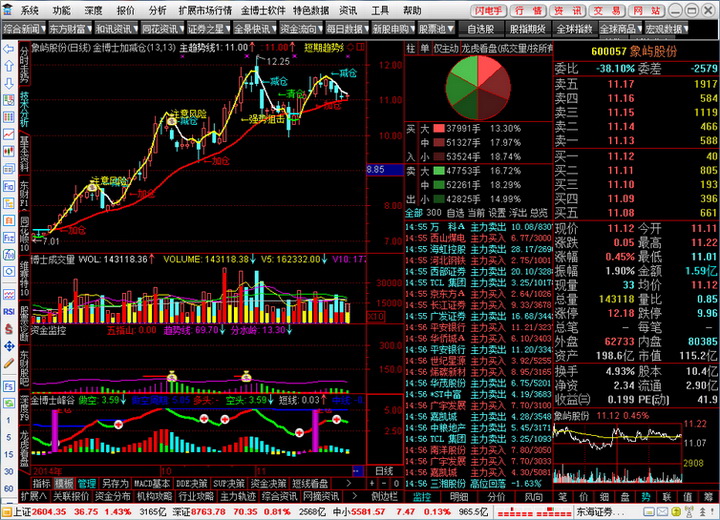This screenshot has height=520, width=720.
Task: Open the 综合新闻 dropdown
Action: [24, 29]
